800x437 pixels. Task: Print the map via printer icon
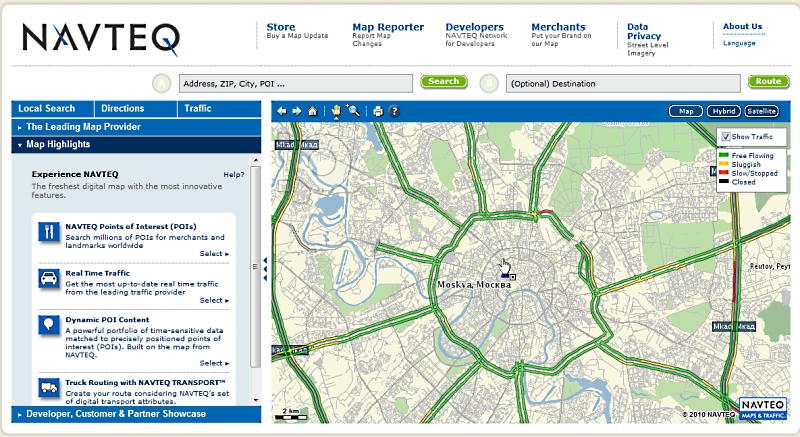click(378, 111)
